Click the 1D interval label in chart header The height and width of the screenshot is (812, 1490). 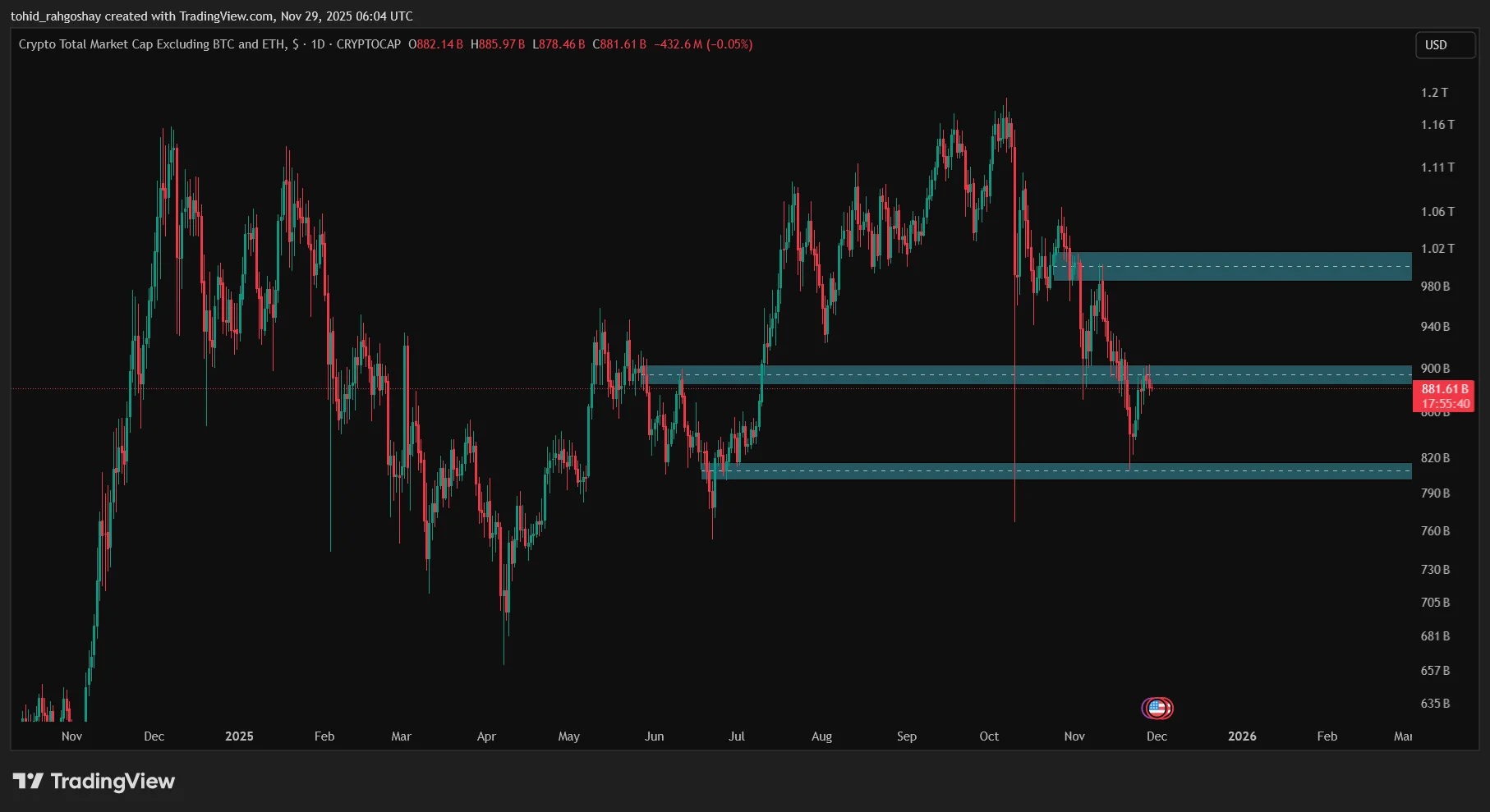(317, 44)
